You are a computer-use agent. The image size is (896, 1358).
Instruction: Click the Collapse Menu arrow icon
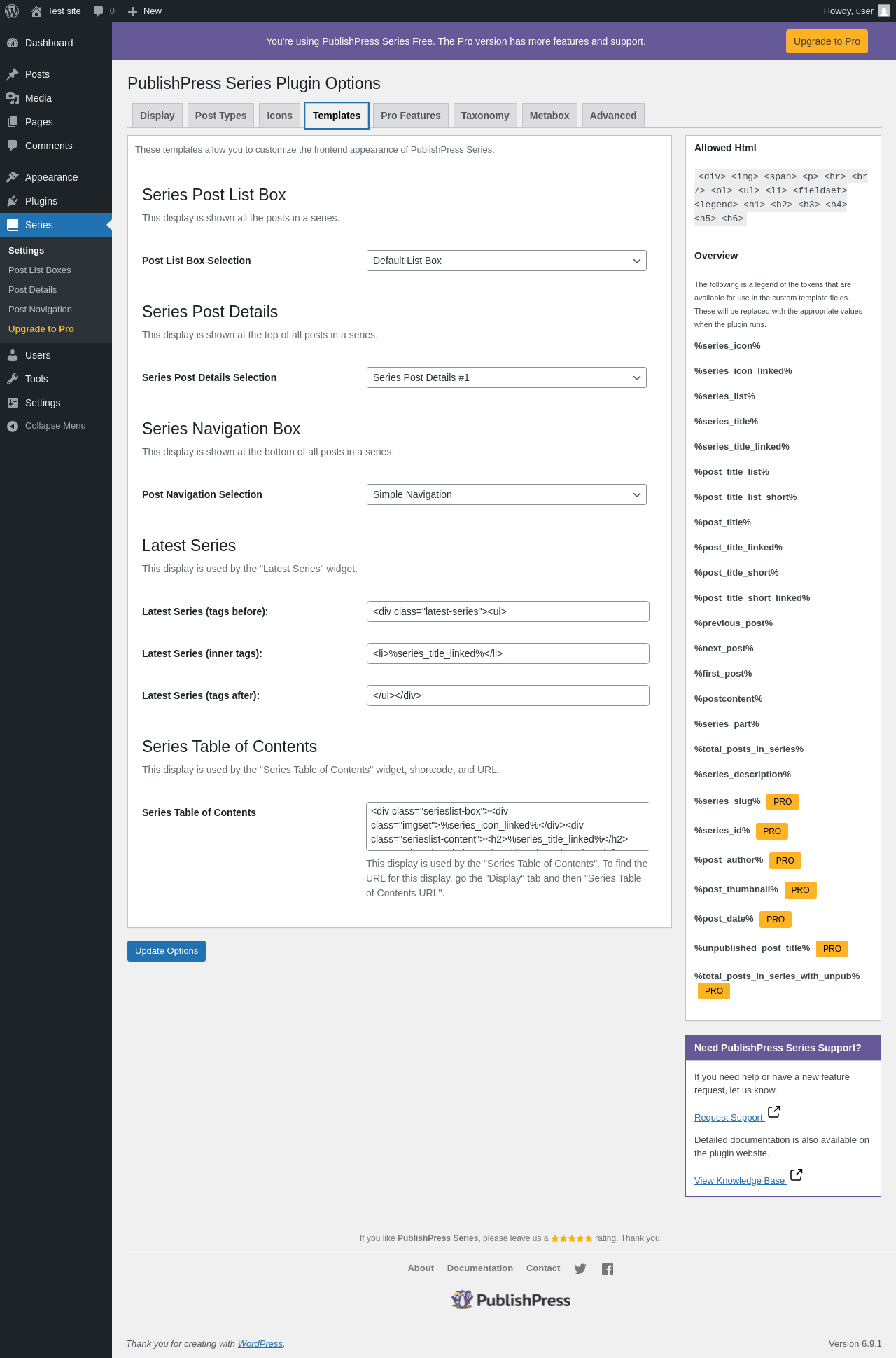tap(13, 426)
